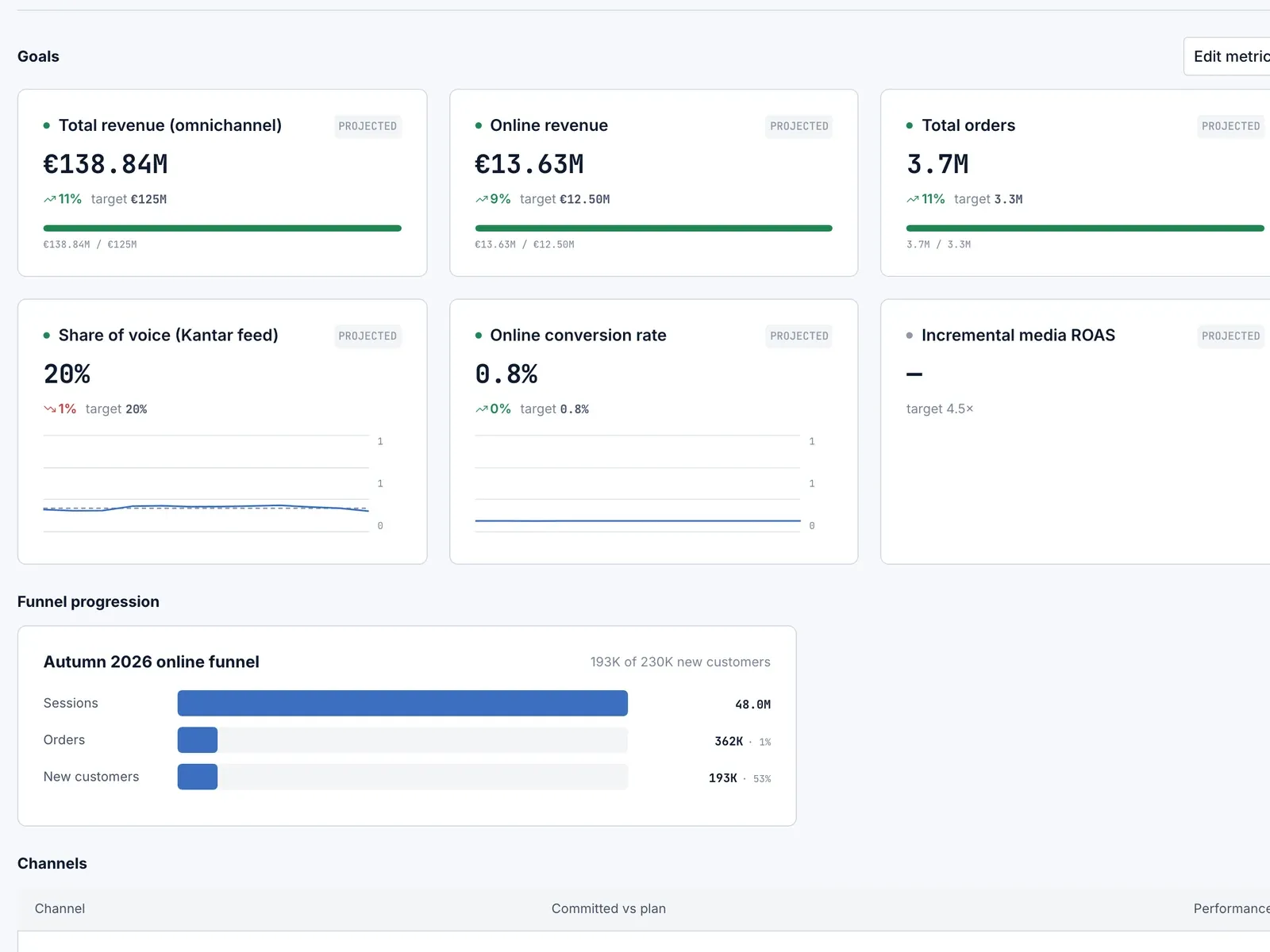This screenshot has height=952, width=1270.
Task: Click the 193K new customers value
Action: [x=723, y=778]
